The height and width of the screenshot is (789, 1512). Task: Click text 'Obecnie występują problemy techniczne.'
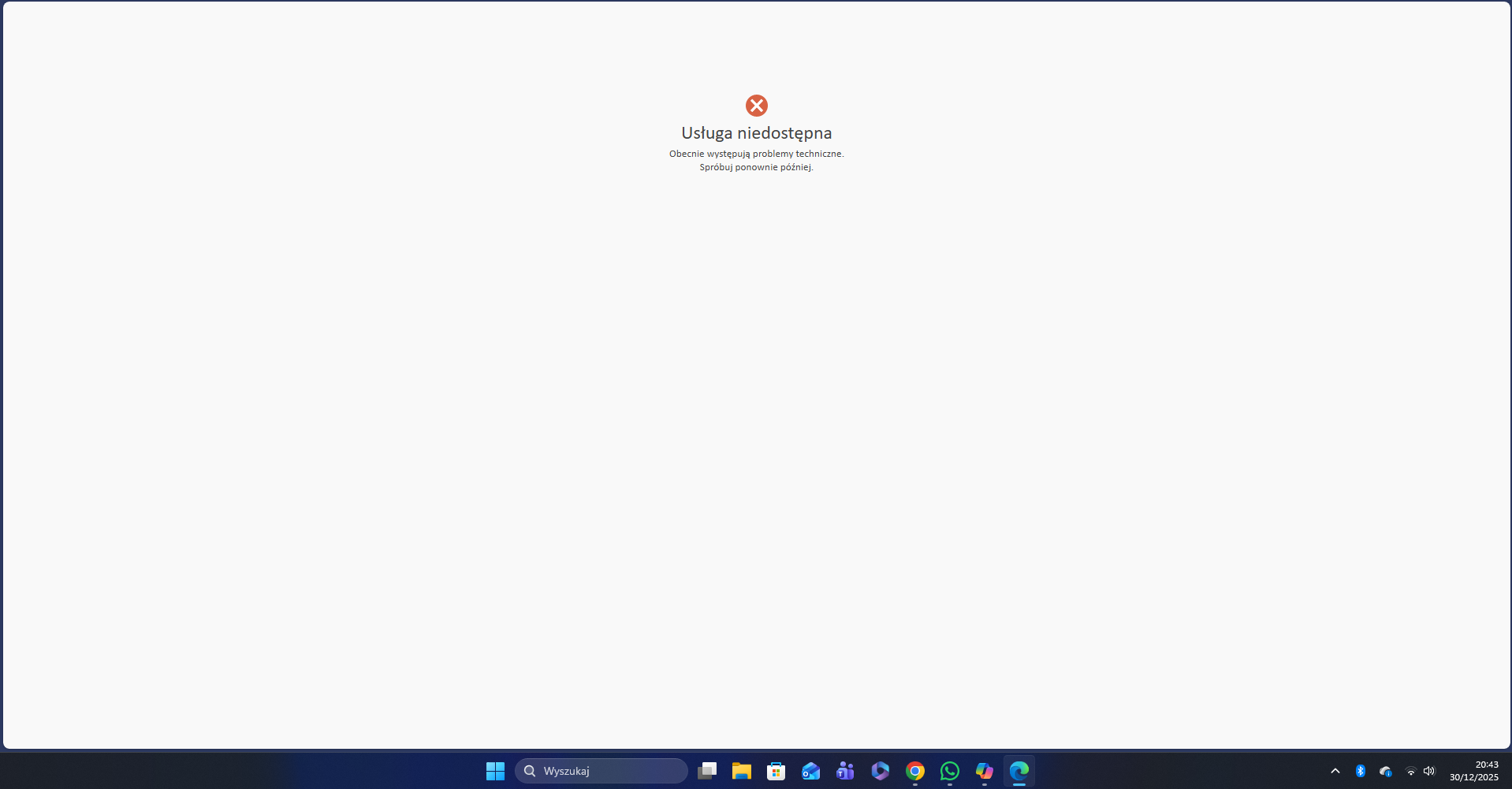(x=757, y=154)
